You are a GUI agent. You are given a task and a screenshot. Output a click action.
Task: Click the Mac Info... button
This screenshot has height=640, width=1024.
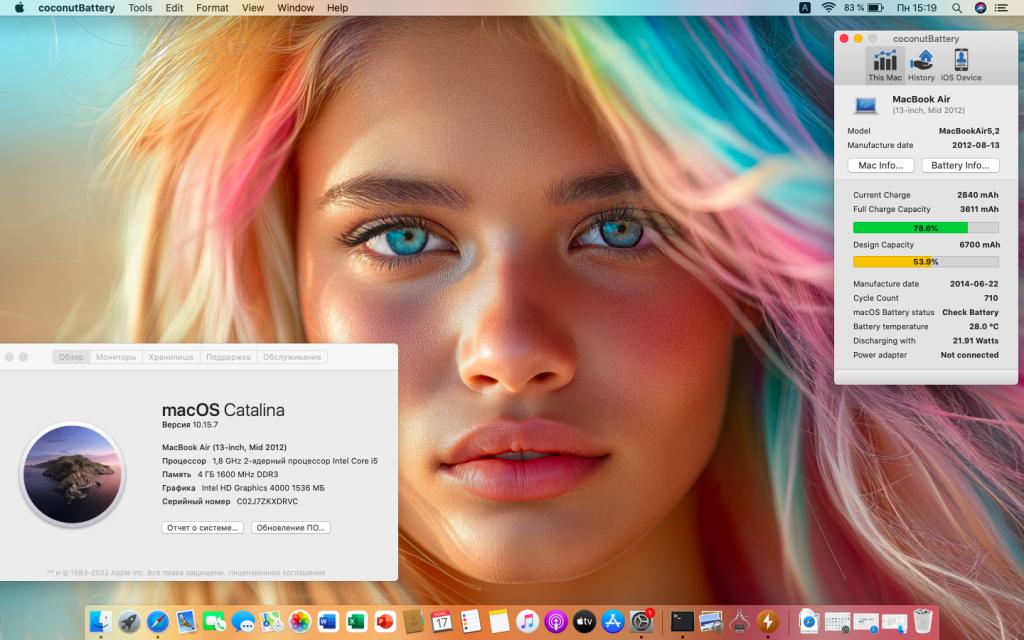pyautogui.click(x=880, y=165)
